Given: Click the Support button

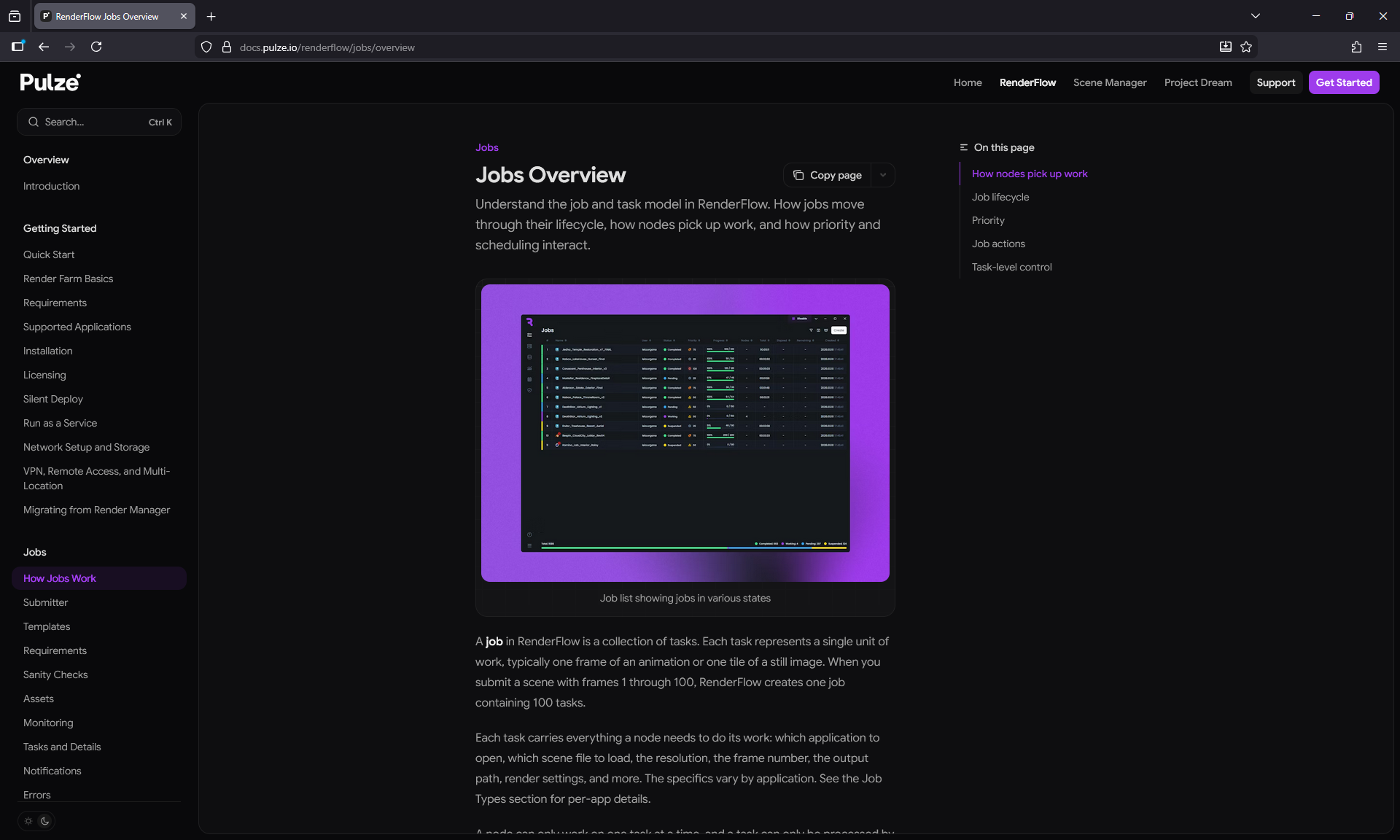Looking at the screenshot, I should tap(1276, 82).
